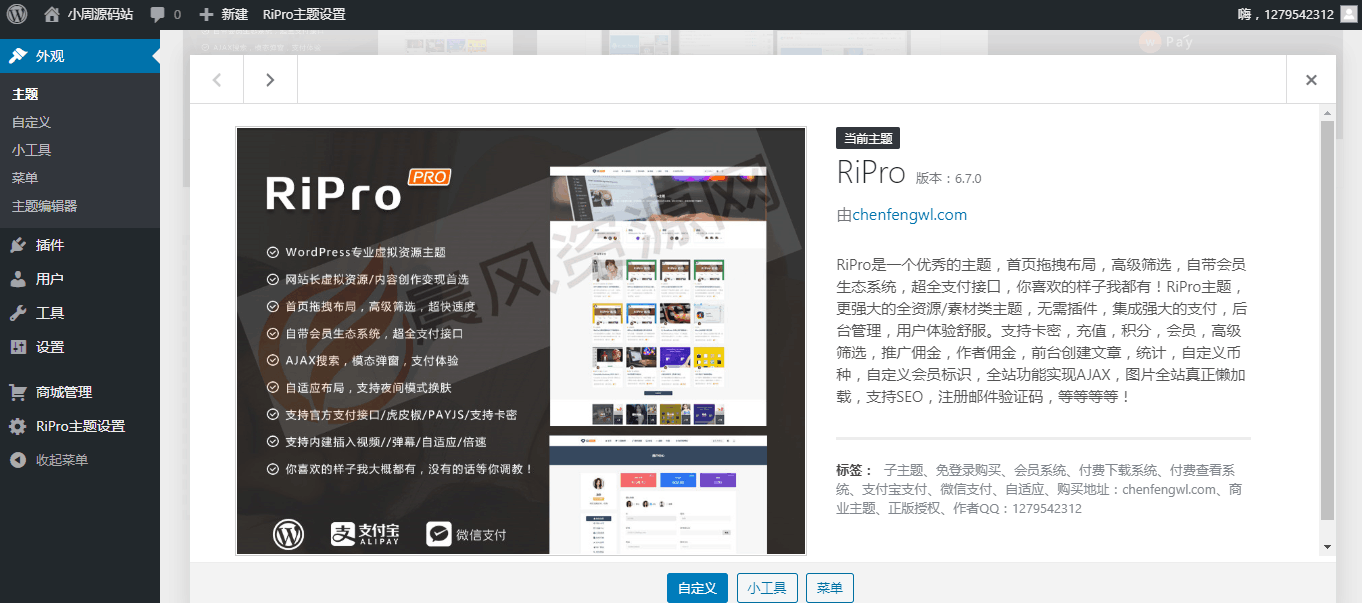Click the 用户 users icon
1362x603 pixels.
[20, 279]
